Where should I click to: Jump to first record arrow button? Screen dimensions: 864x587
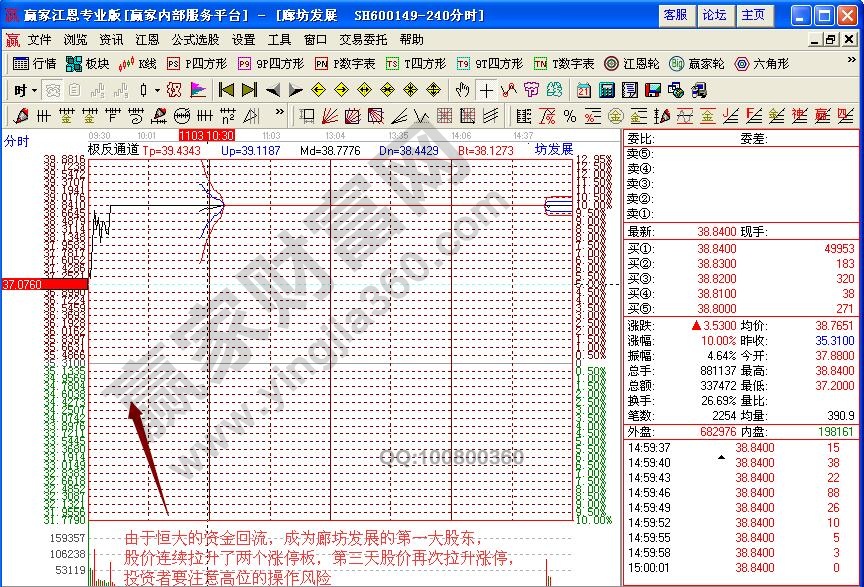pyautogui.click(x=226, y=90)
